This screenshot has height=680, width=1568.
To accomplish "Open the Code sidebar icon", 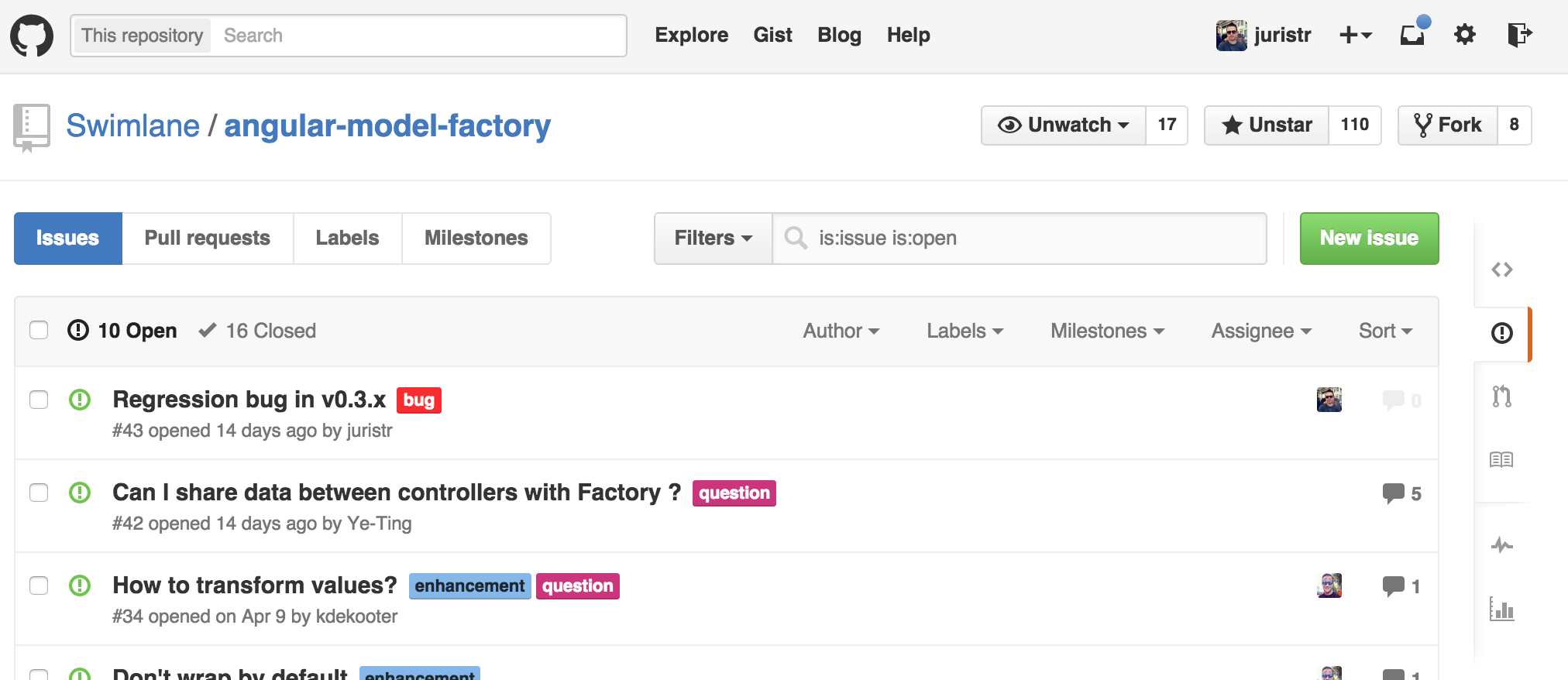I will coord(1501,270).
